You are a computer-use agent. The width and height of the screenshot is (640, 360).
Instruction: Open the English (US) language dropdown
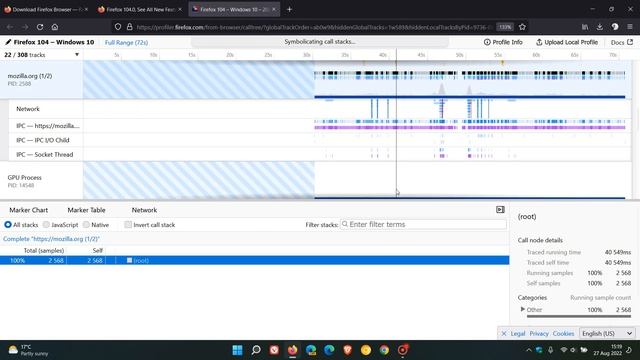click(x=607, y=333)
